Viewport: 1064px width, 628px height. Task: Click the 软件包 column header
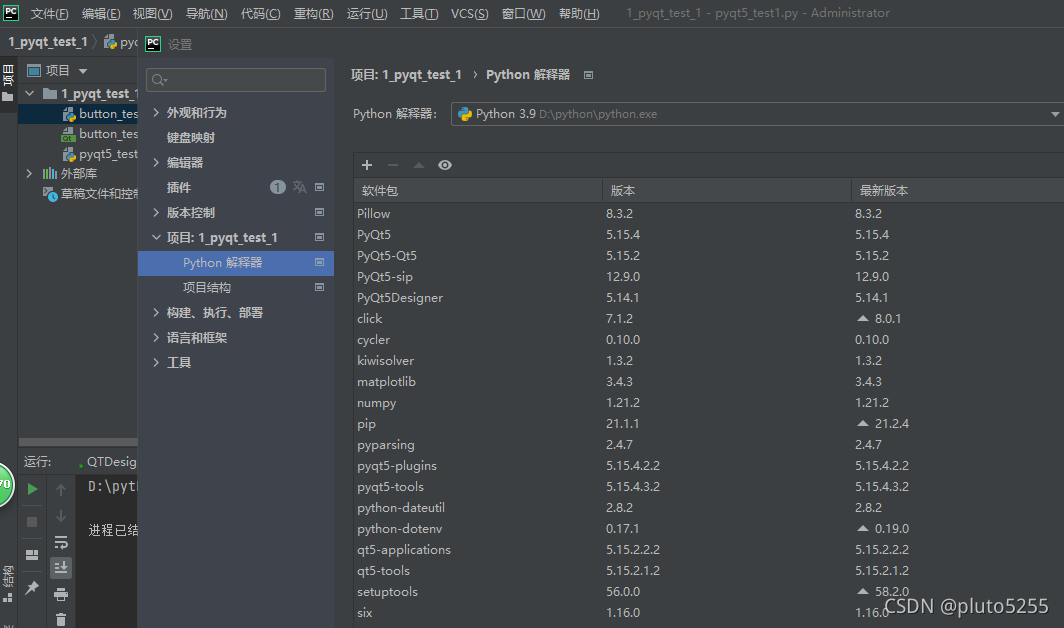478,191
